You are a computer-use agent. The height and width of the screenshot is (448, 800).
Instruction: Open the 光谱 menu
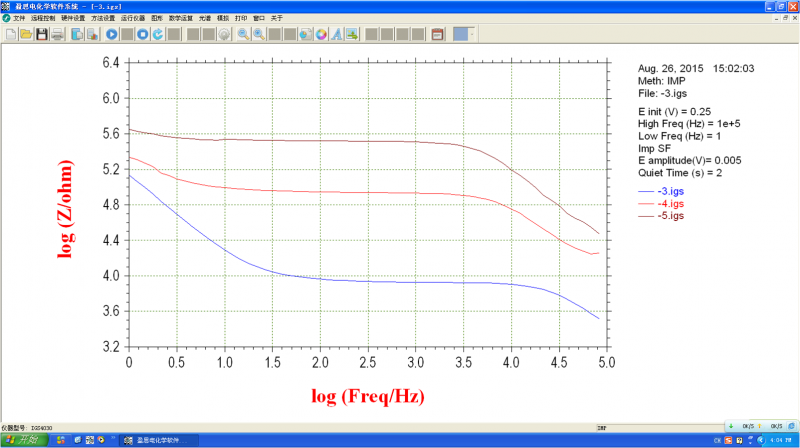tap(205, 18)
